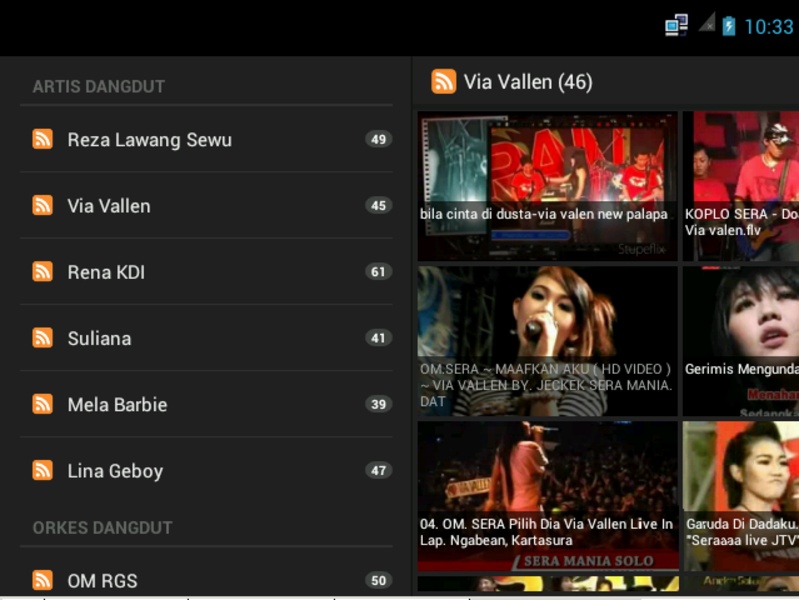Play OM.SERA MAAFKAN AKU HD video
The height and width of the screenshot is (600, 799).
pyautogui.click(x=548, y=341)
